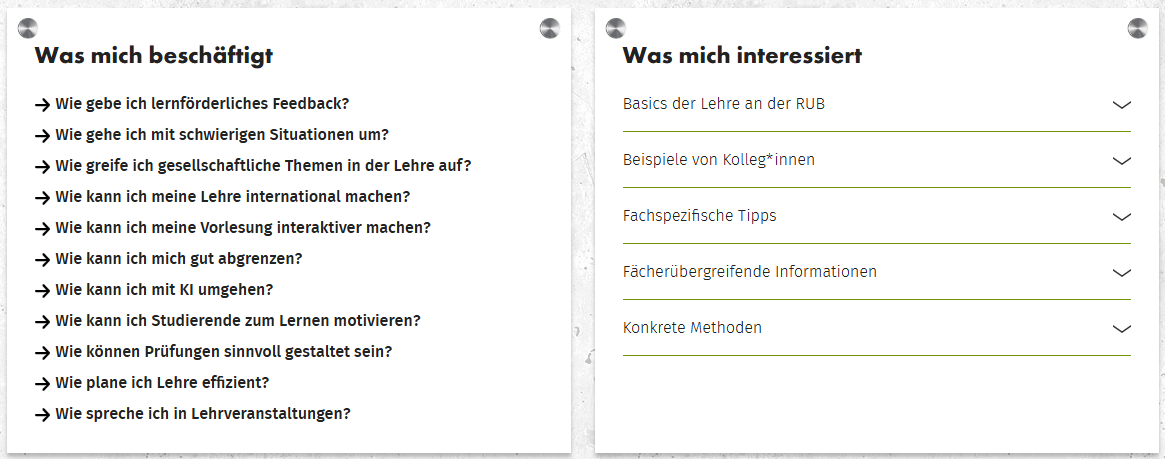The height and width of the screenshot is (459, 1165).
Task: Click arrow icon before 'Wie plane ich Lehre effizient?'
Action: coord(42,383)
